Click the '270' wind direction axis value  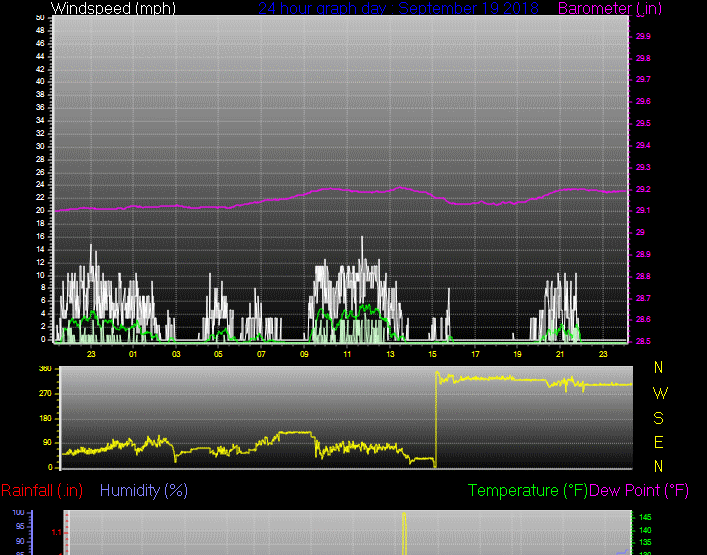(46, 394)
